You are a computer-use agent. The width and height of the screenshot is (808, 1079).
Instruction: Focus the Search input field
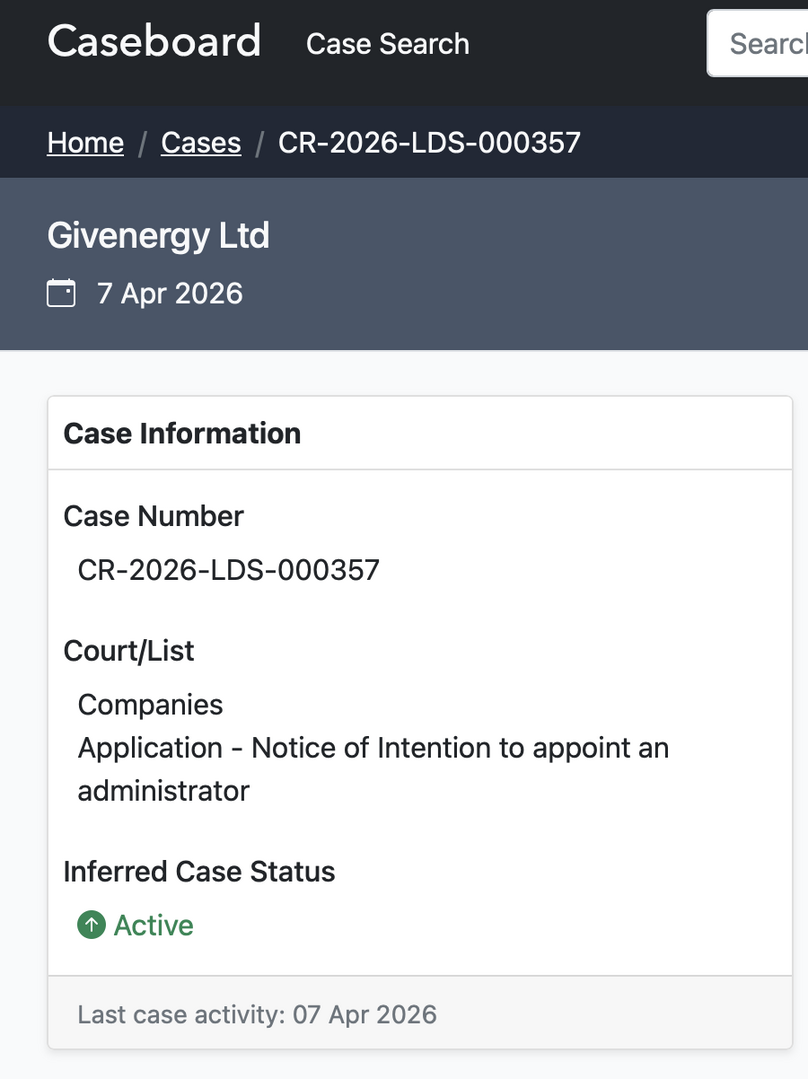765,44
